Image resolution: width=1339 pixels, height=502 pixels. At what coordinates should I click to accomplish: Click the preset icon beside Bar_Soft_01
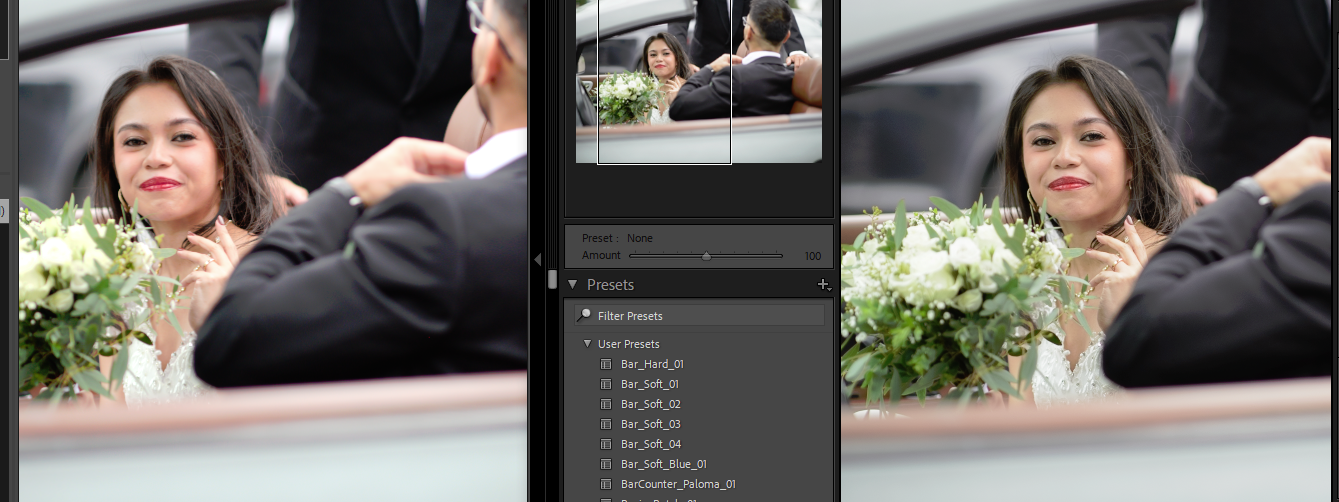point(606,384)
